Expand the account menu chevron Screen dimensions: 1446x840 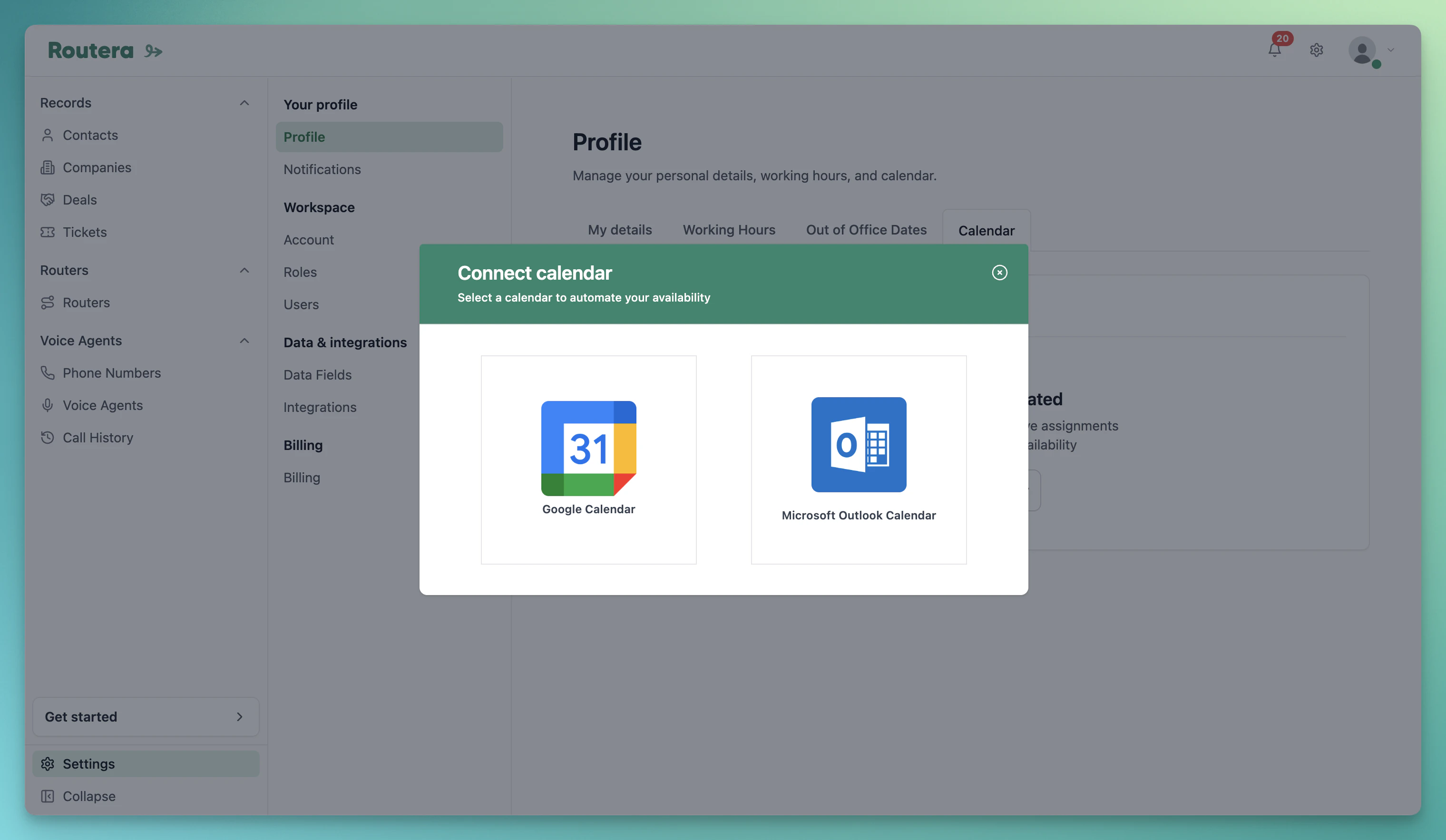click(1391, 50)
